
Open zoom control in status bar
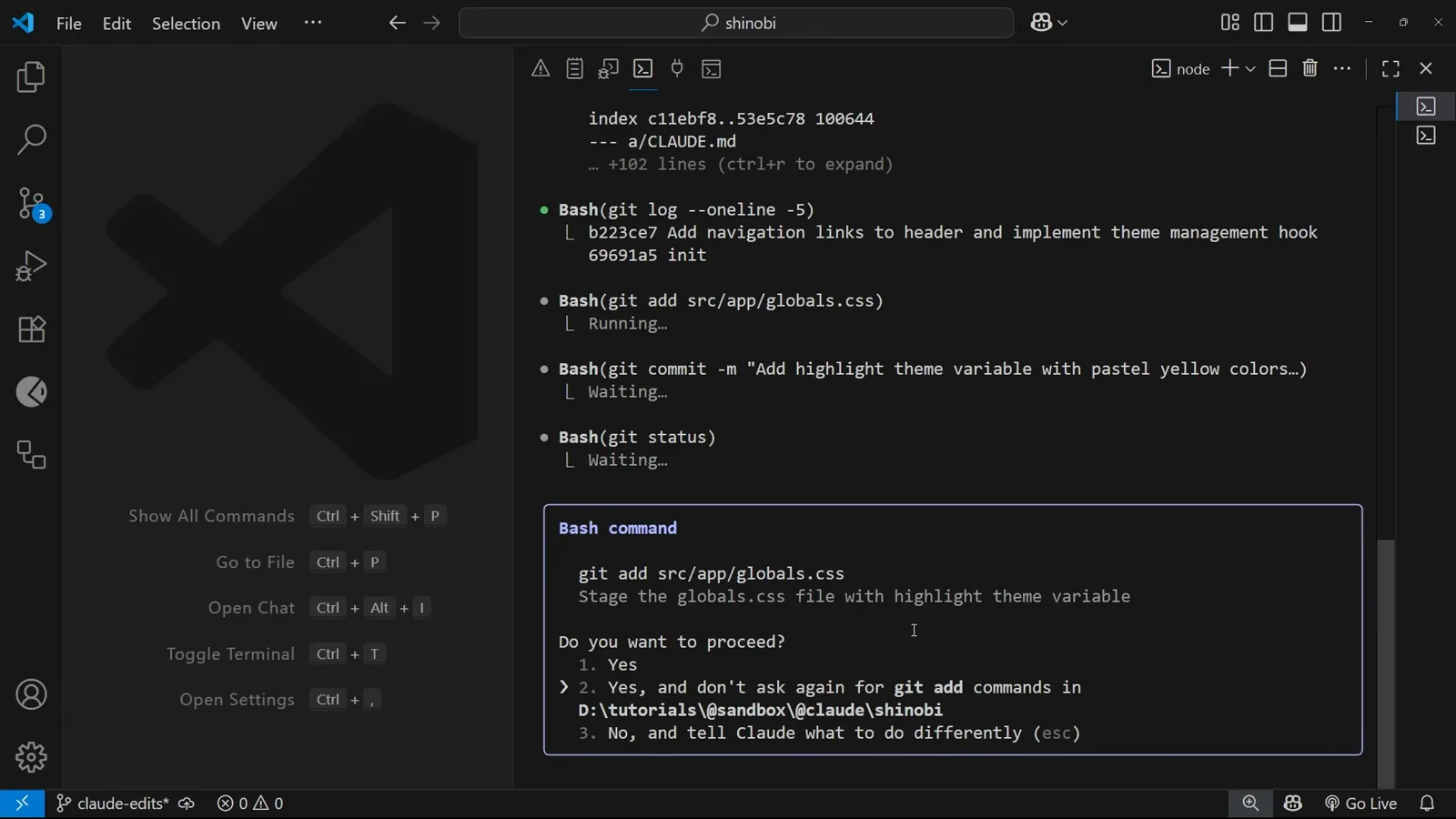click(1251, 804)
